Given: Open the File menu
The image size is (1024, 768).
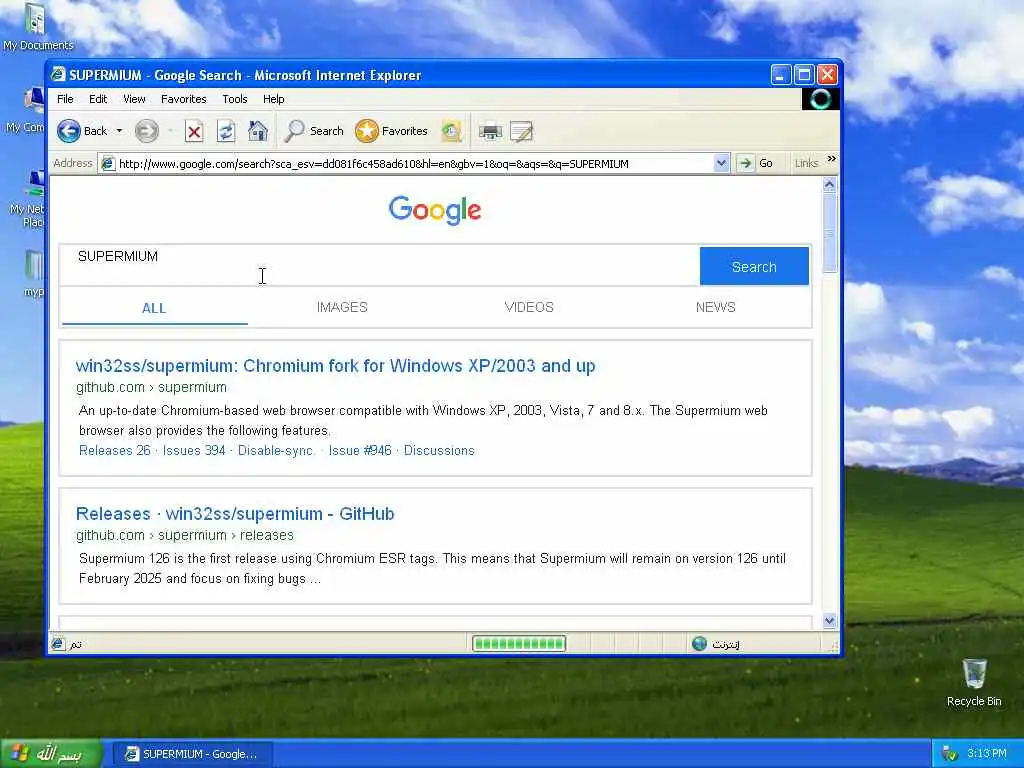Looking at the screenshot, I should 65,99.
